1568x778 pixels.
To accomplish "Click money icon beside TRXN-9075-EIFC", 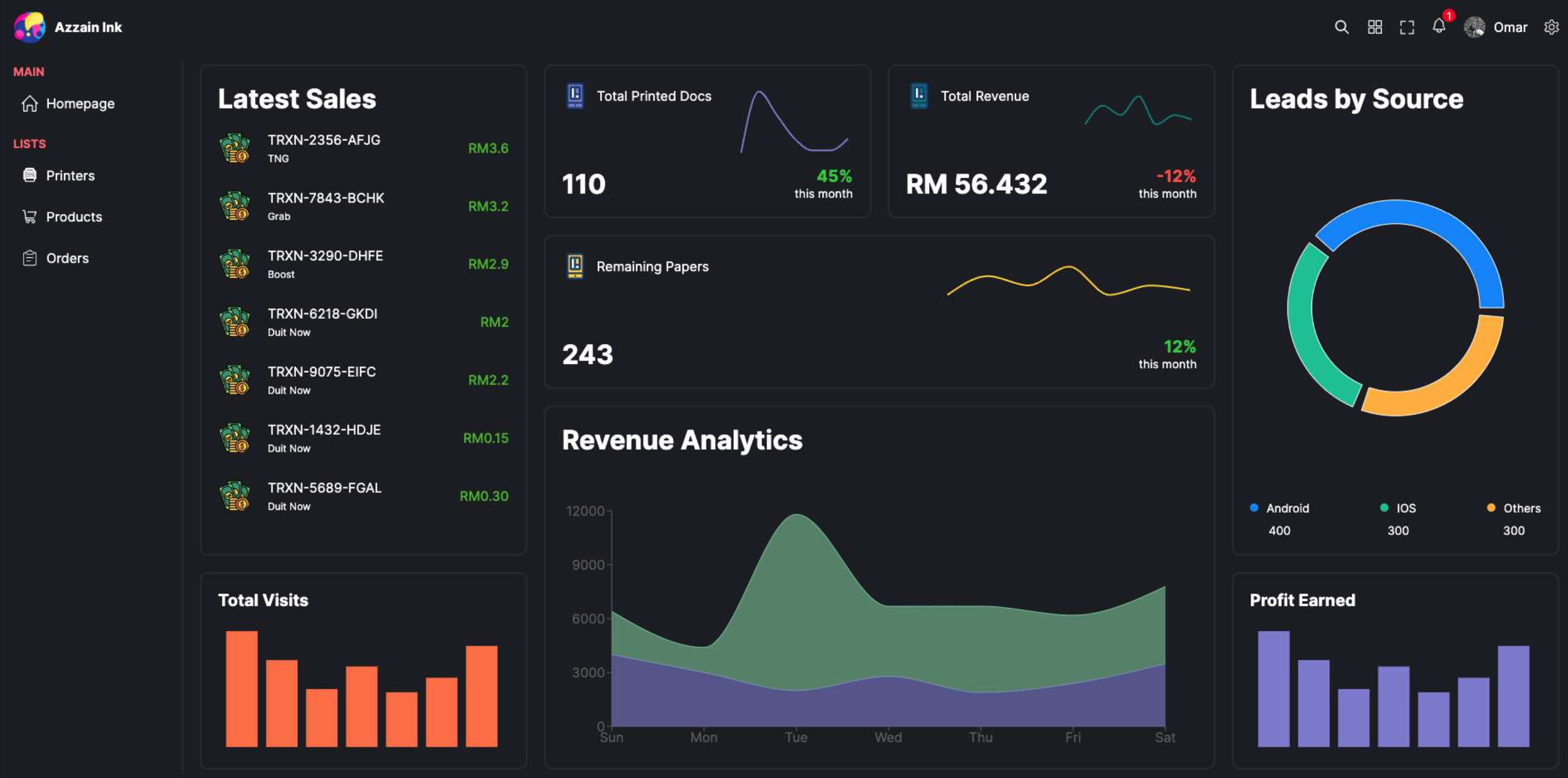I will click(x=234, y=380).
